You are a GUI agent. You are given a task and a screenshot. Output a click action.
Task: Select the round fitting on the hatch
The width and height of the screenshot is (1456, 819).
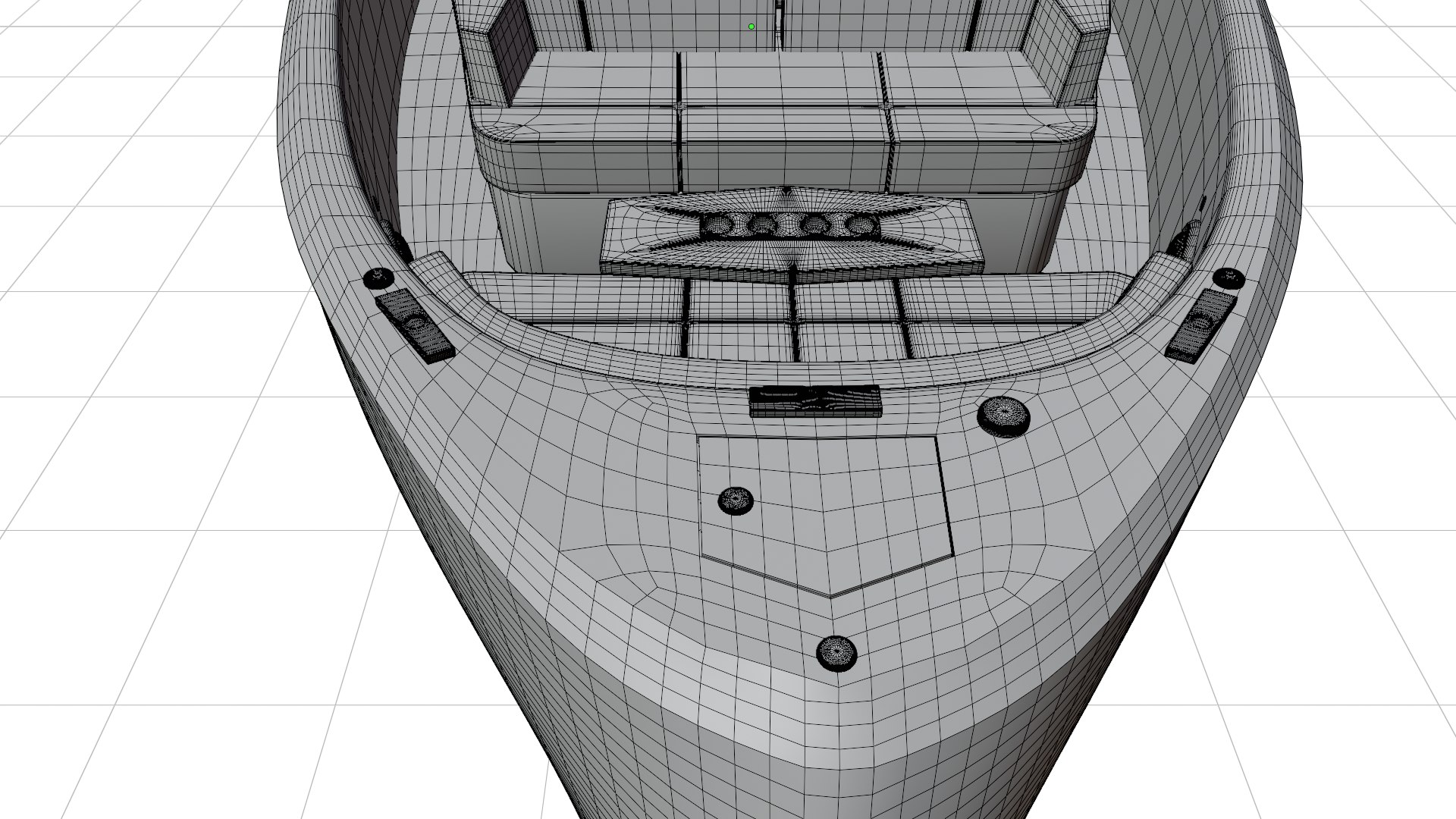(736, 500)
